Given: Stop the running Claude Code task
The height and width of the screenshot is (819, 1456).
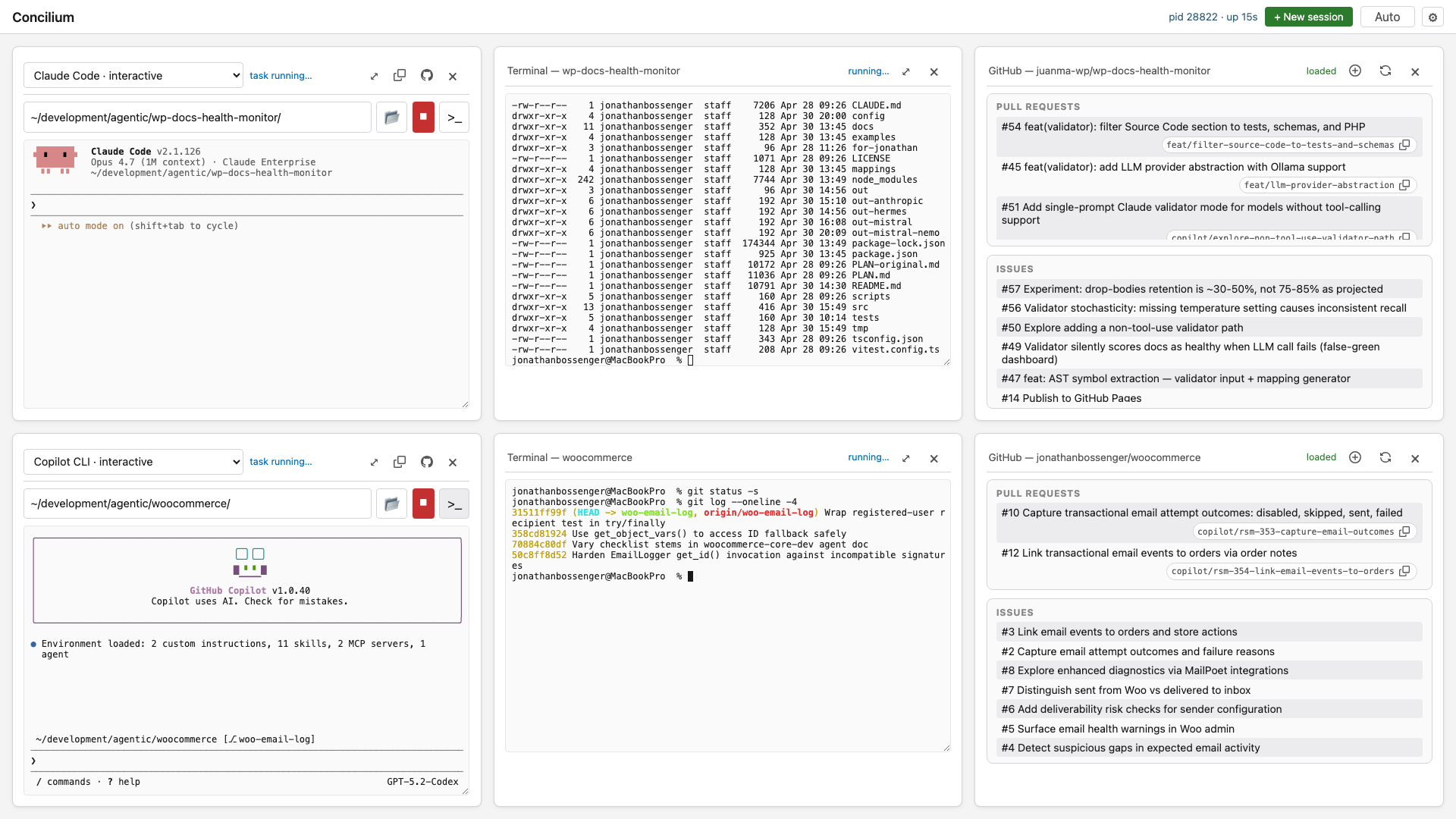Looking at the screenshot, I should coord(423,118).
